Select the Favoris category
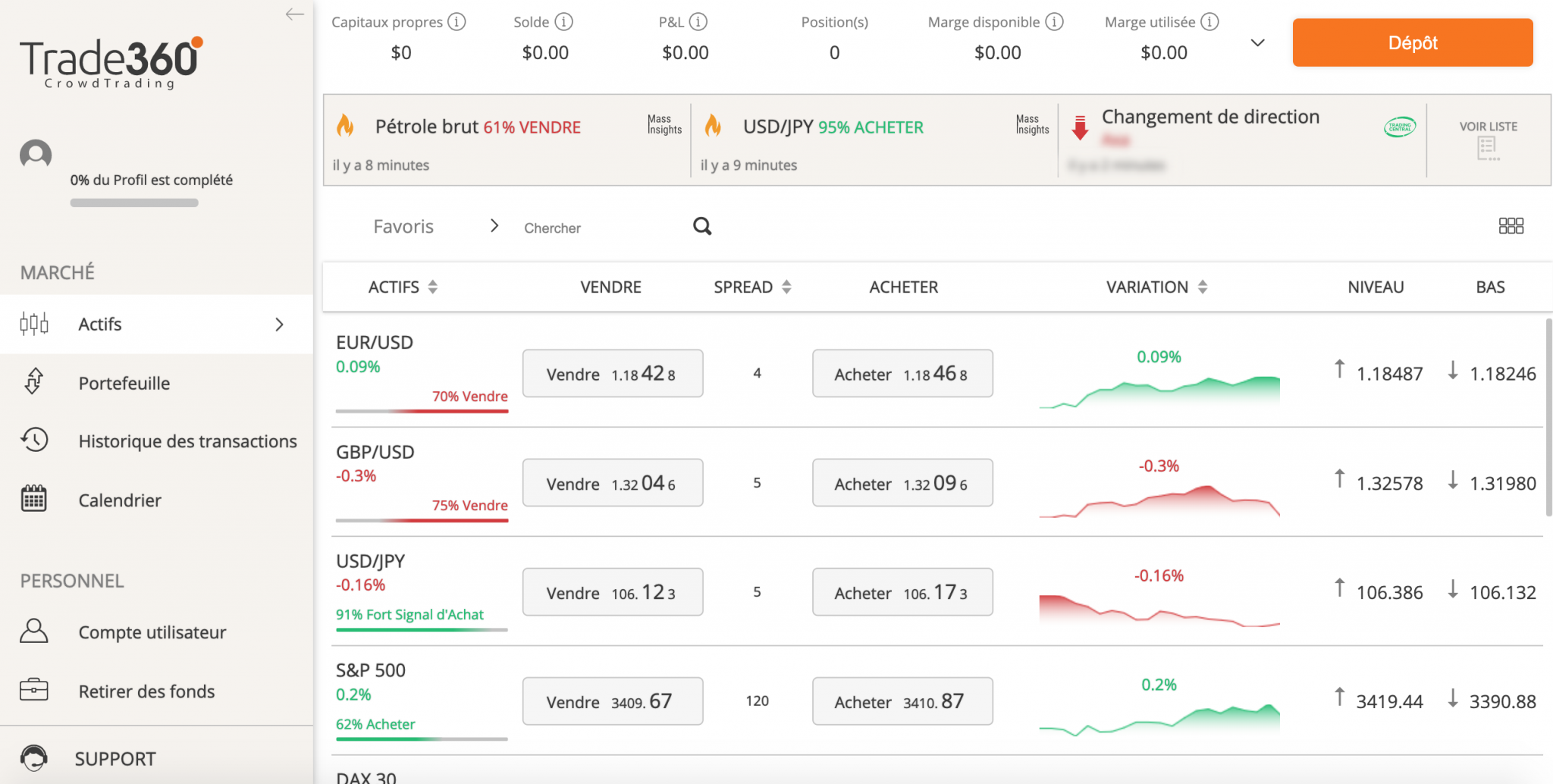 (x=403, y=227)
